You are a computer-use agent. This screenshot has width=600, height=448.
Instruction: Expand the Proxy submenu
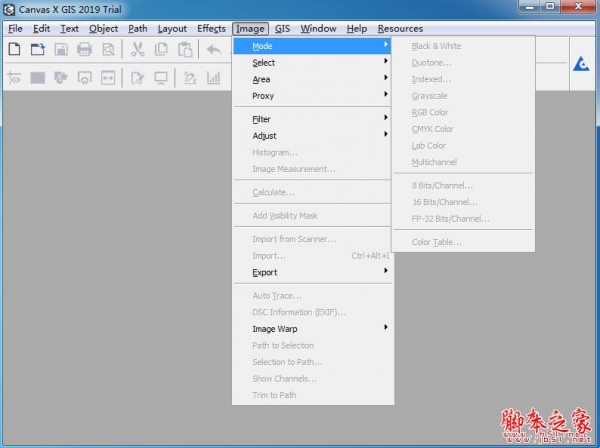coord(312,96)
